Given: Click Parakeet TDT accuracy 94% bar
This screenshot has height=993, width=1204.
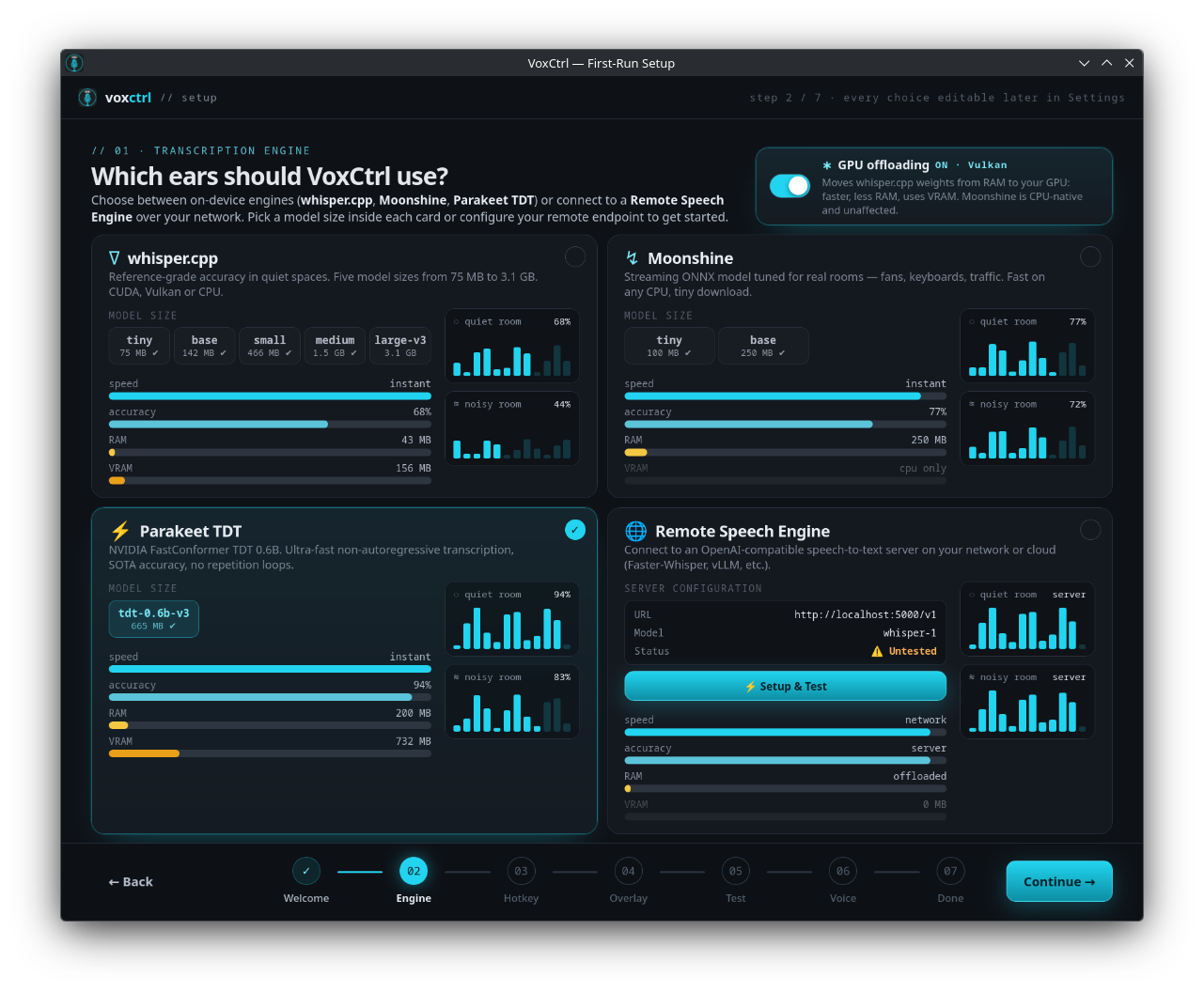Looking at the screenshot, I should click(x=270, y=697).
